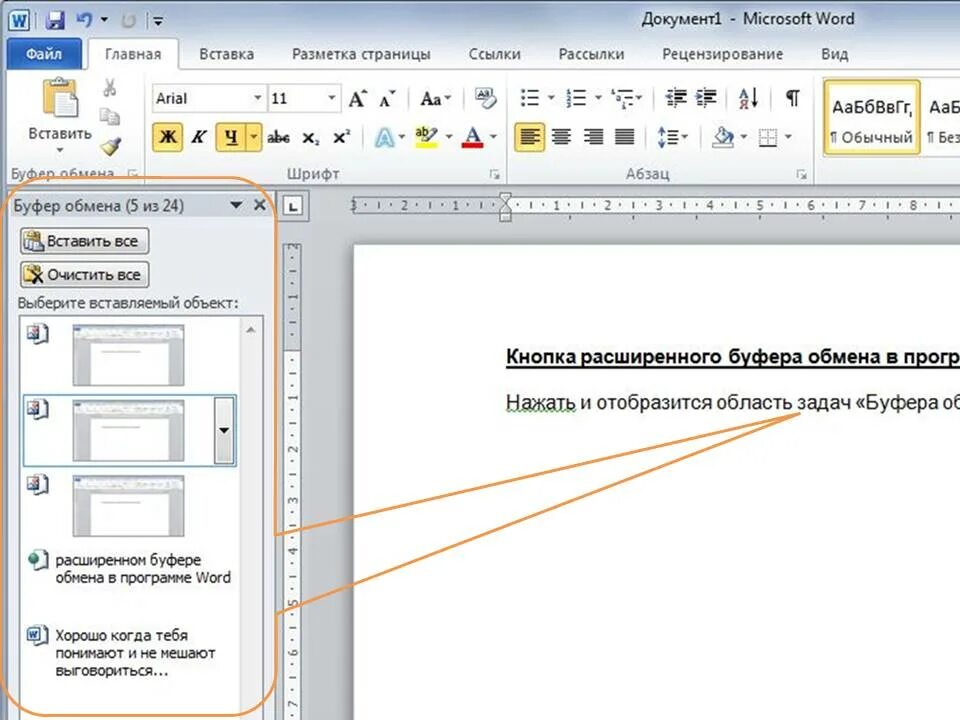This screenshot has width=960, height=720.
Task: Select the Обычный style
Action: coord(872,118)
